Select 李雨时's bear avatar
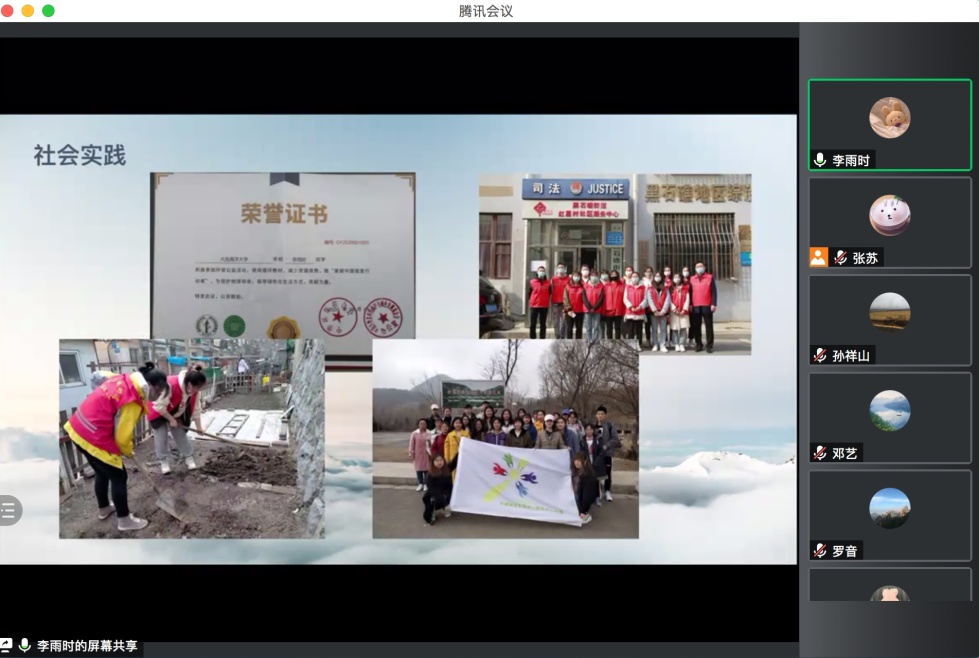979x658 pixels. point(889,117)
